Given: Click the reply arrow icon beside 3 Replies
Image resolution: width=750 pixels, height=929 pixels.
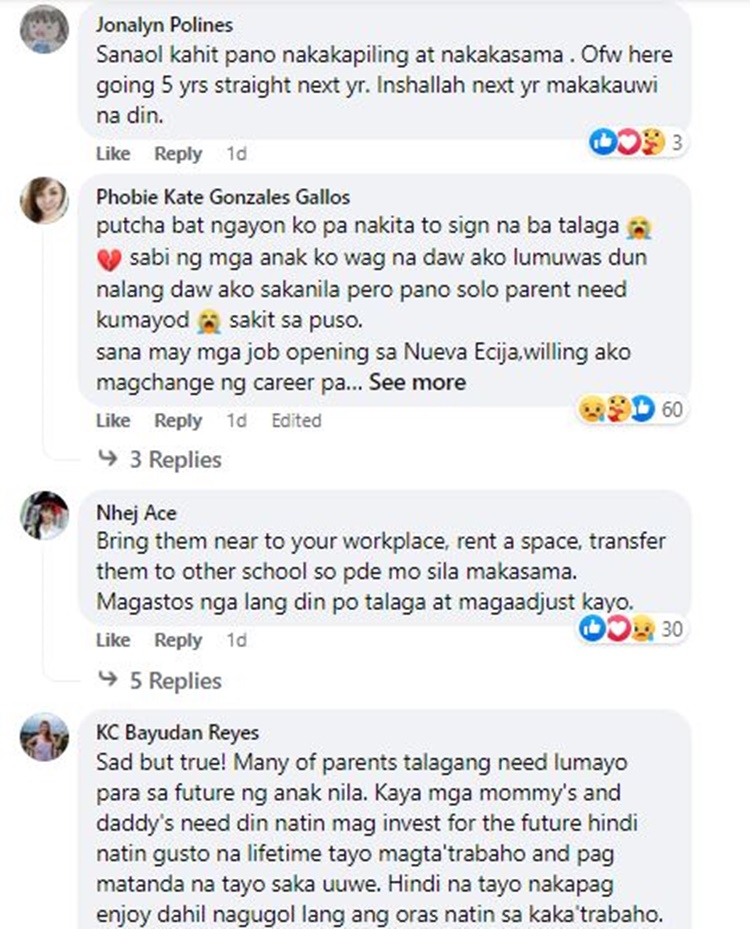Looking at the screenshot, I should click(x=108, y=458).
